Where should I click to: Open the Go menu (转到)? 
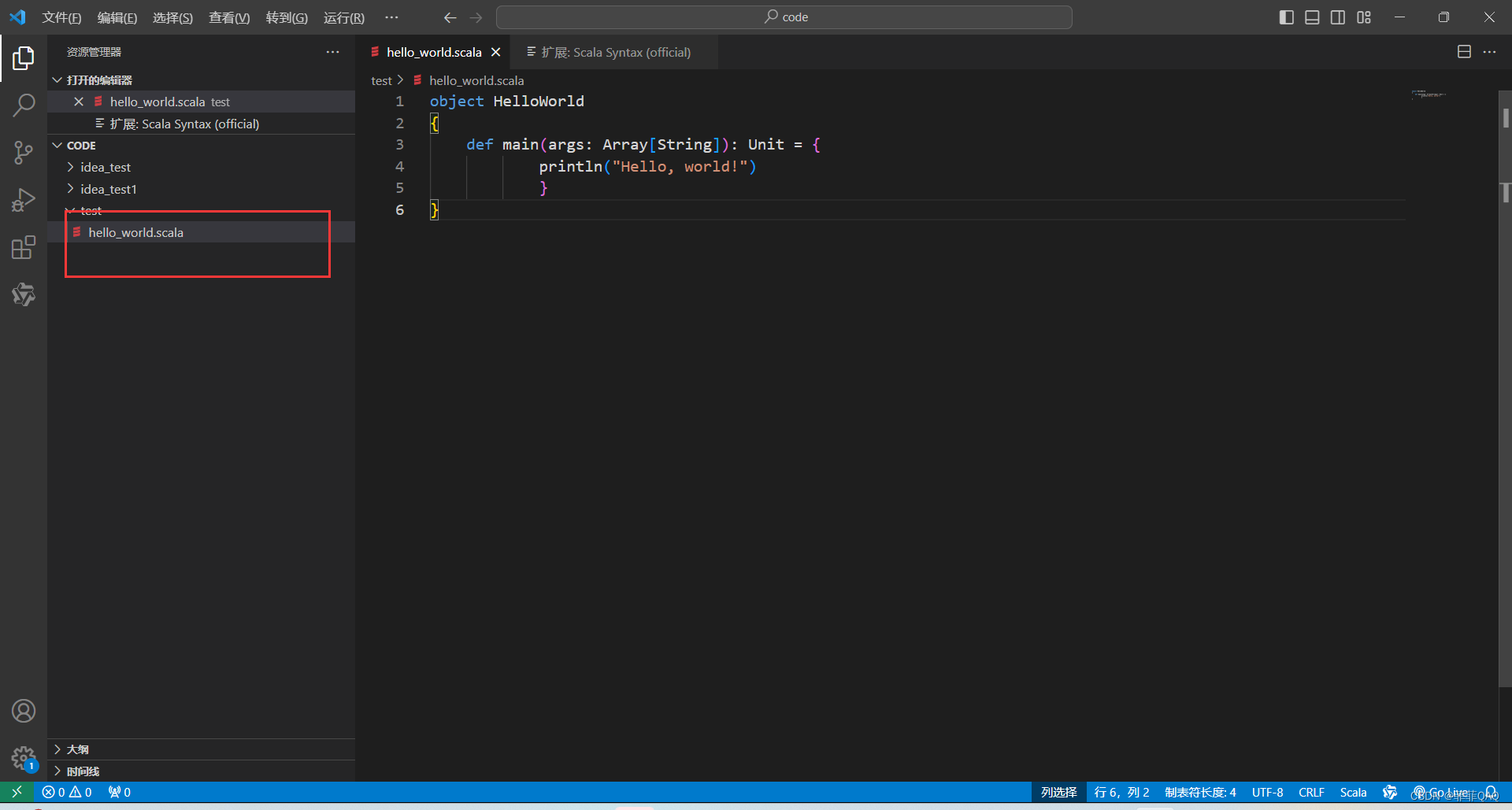pyautogui.click(x=287, y=17)
